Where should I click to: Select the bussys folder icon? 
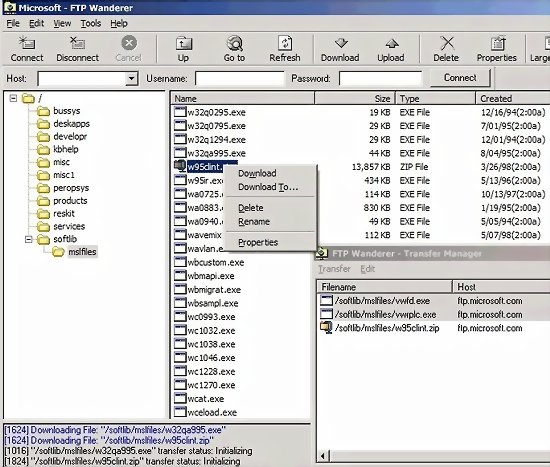pos(43,111)
